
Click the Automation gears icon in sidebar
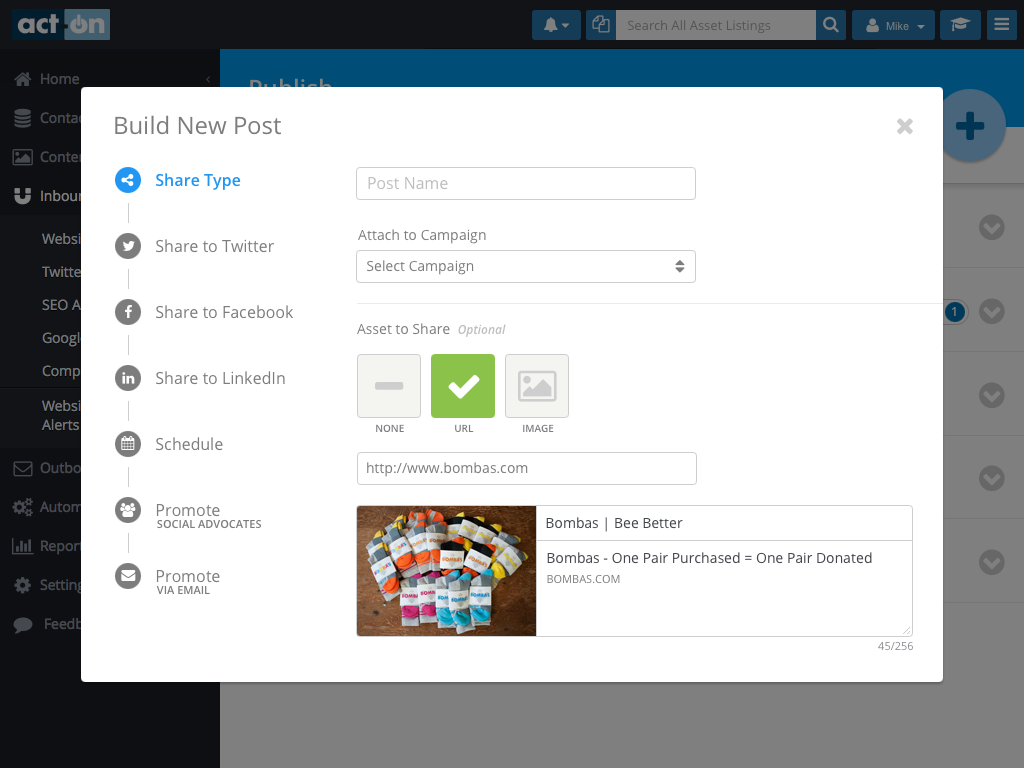click(x=23, y=507)
